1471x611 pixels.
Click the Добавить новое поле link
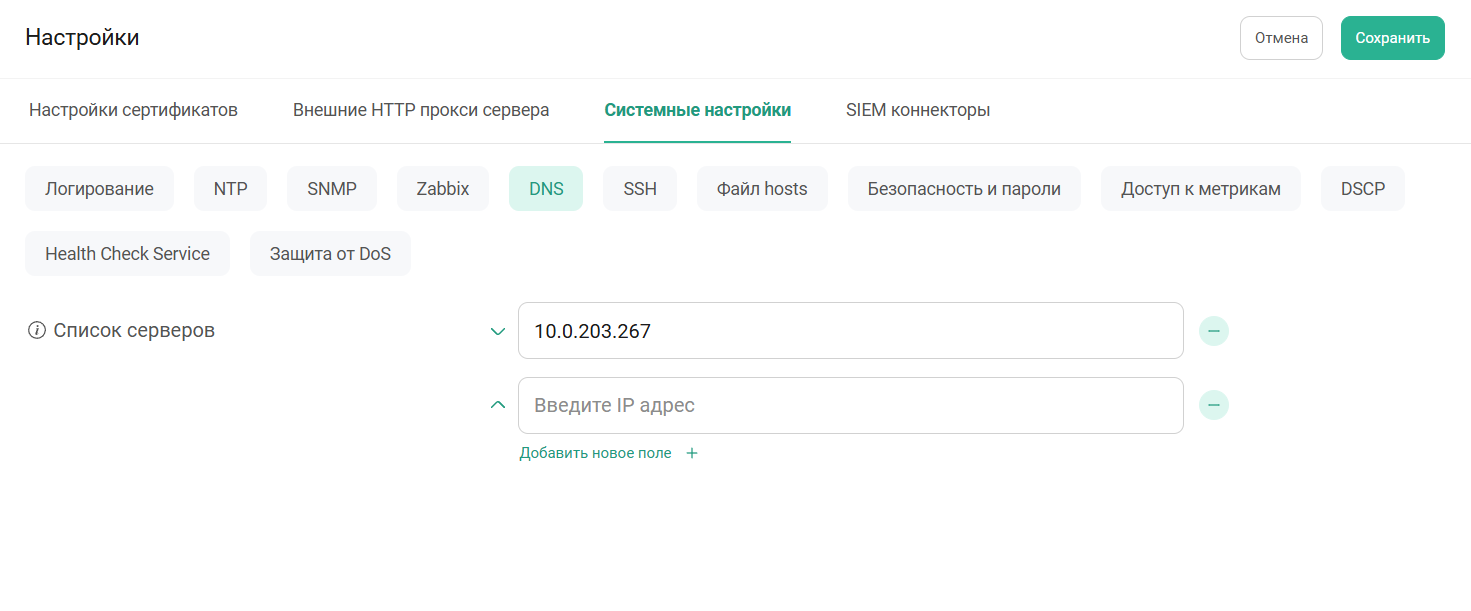(594, 452)
